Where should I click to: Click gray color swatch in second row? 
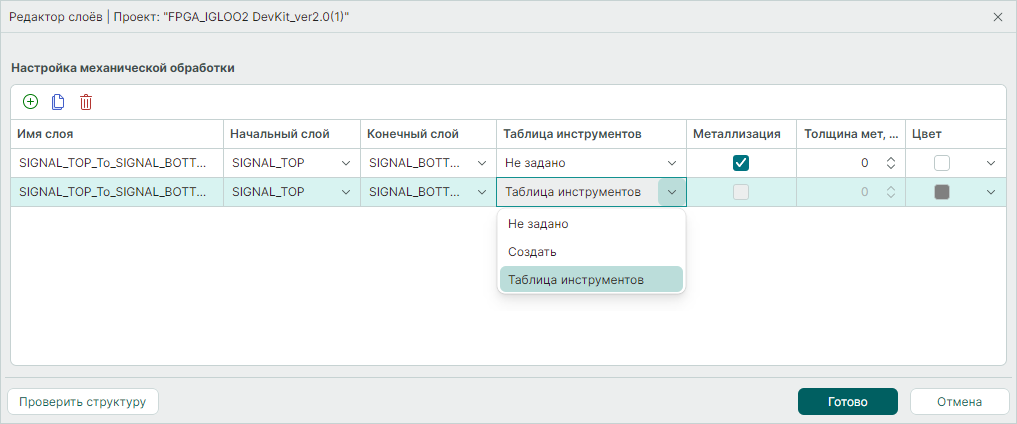(942, 192)
